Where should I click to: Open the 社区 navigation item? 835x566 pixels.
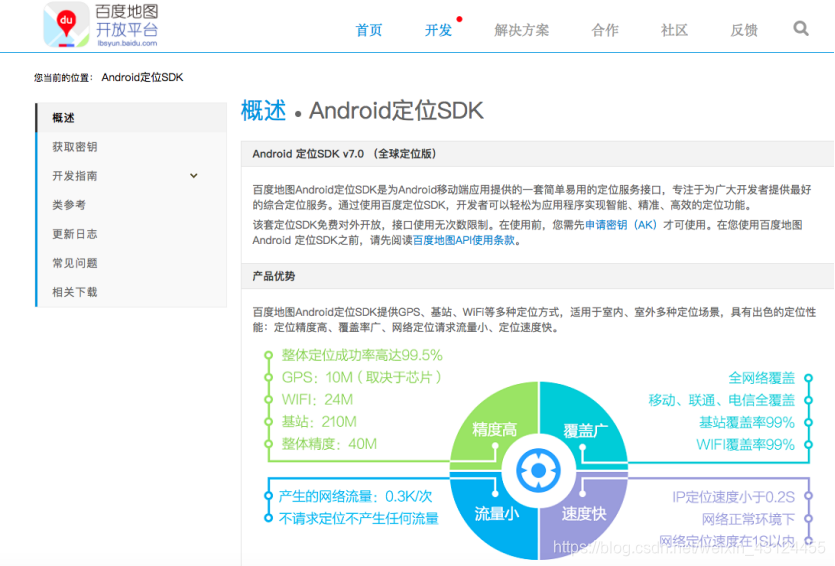click(x=674, y=30)
